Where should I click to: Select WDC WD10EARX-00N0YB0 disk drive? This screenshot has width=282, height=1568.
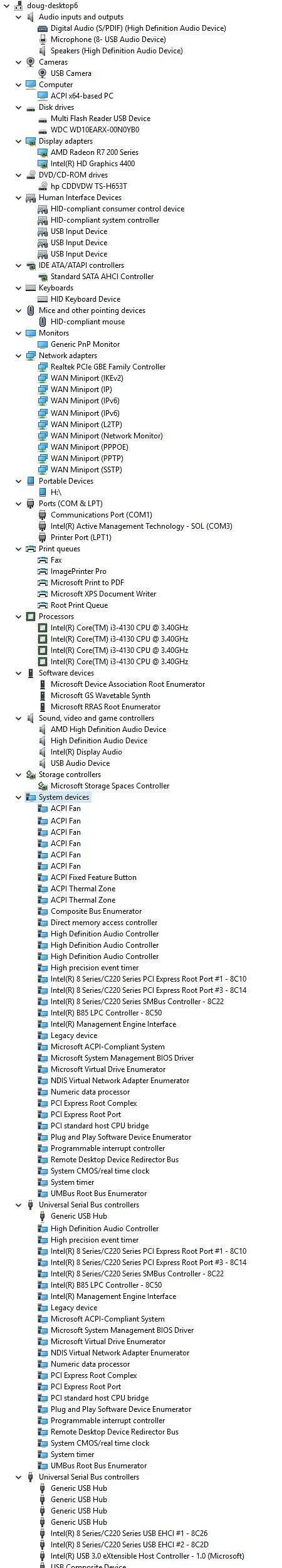coord(95,130)
